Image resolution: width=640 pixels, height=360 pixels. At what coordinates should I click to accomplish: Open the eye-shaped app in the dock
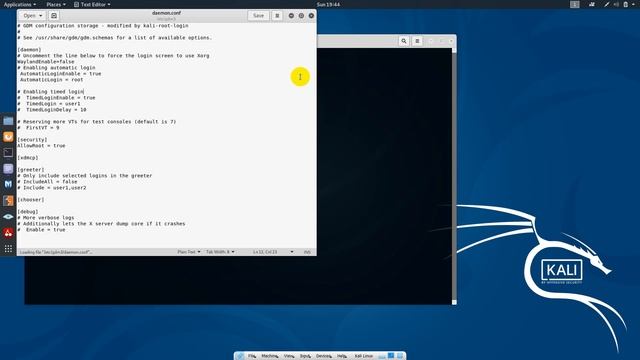[x=8, y=217]
